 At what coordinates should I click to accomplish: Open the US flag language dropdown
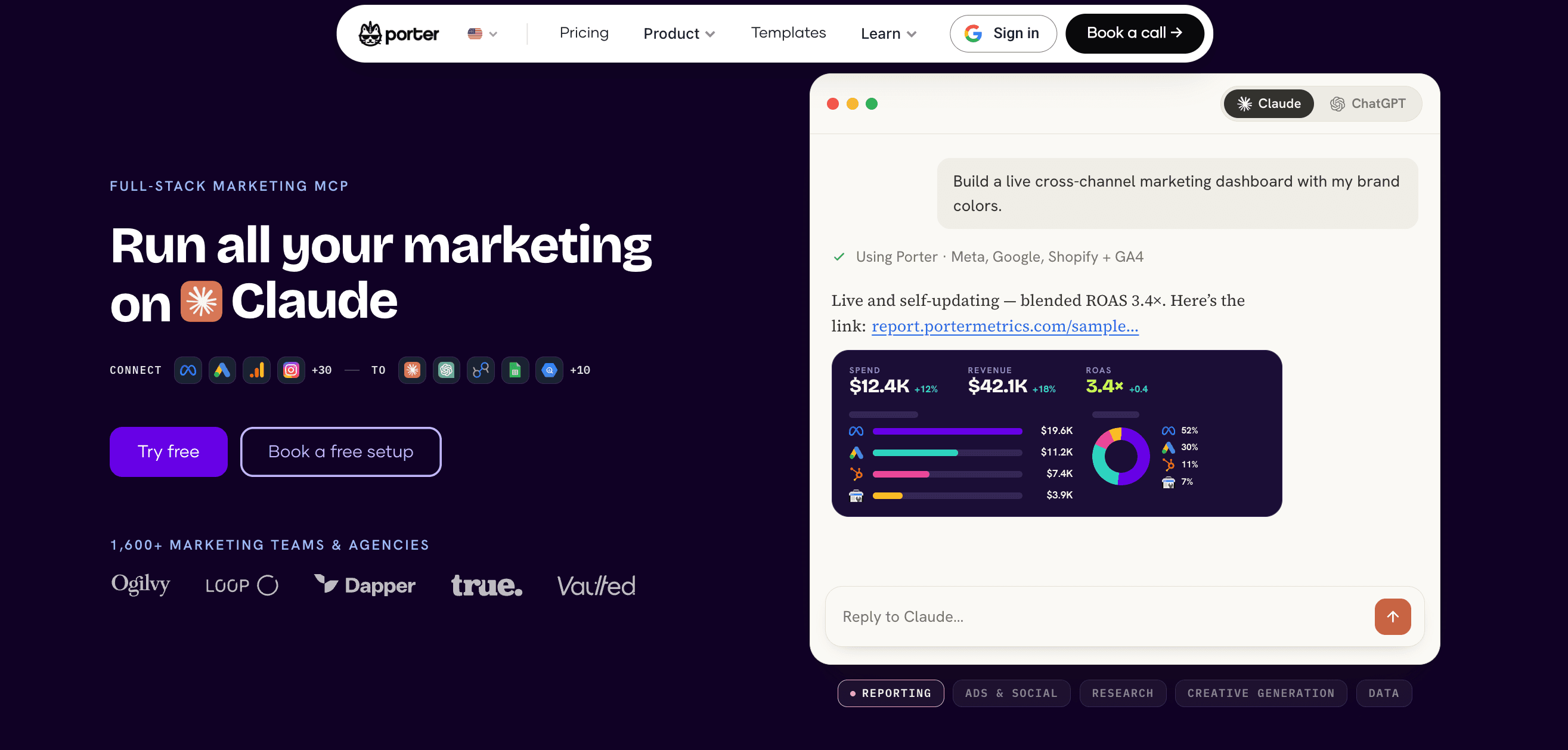(x=483, y=33)
